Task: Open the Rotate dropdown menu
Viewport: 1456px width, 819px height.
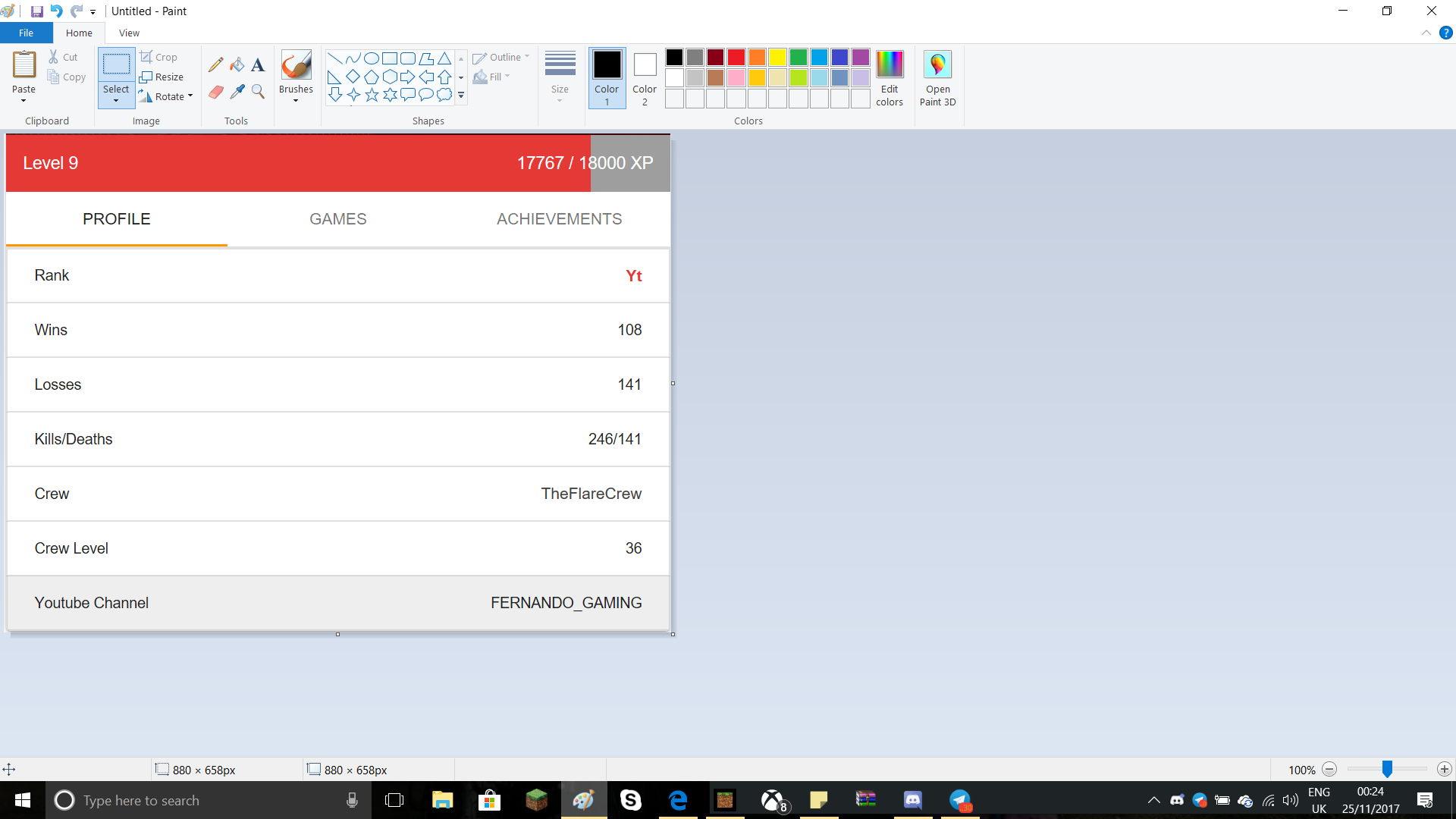Action: pyautogui.click(x=166, y=96)
